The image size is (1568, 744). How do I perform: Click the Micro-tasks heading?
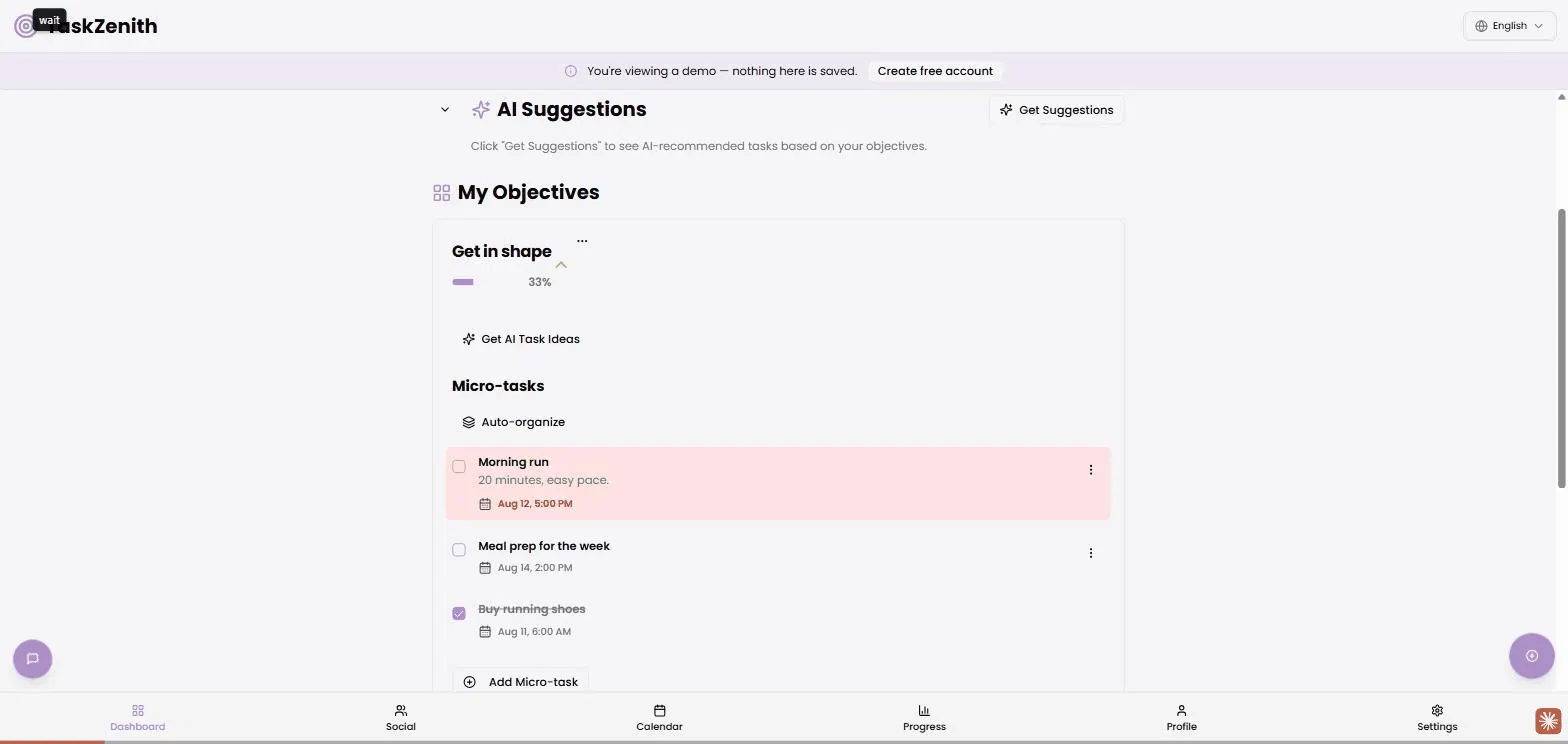click(498, 386)
